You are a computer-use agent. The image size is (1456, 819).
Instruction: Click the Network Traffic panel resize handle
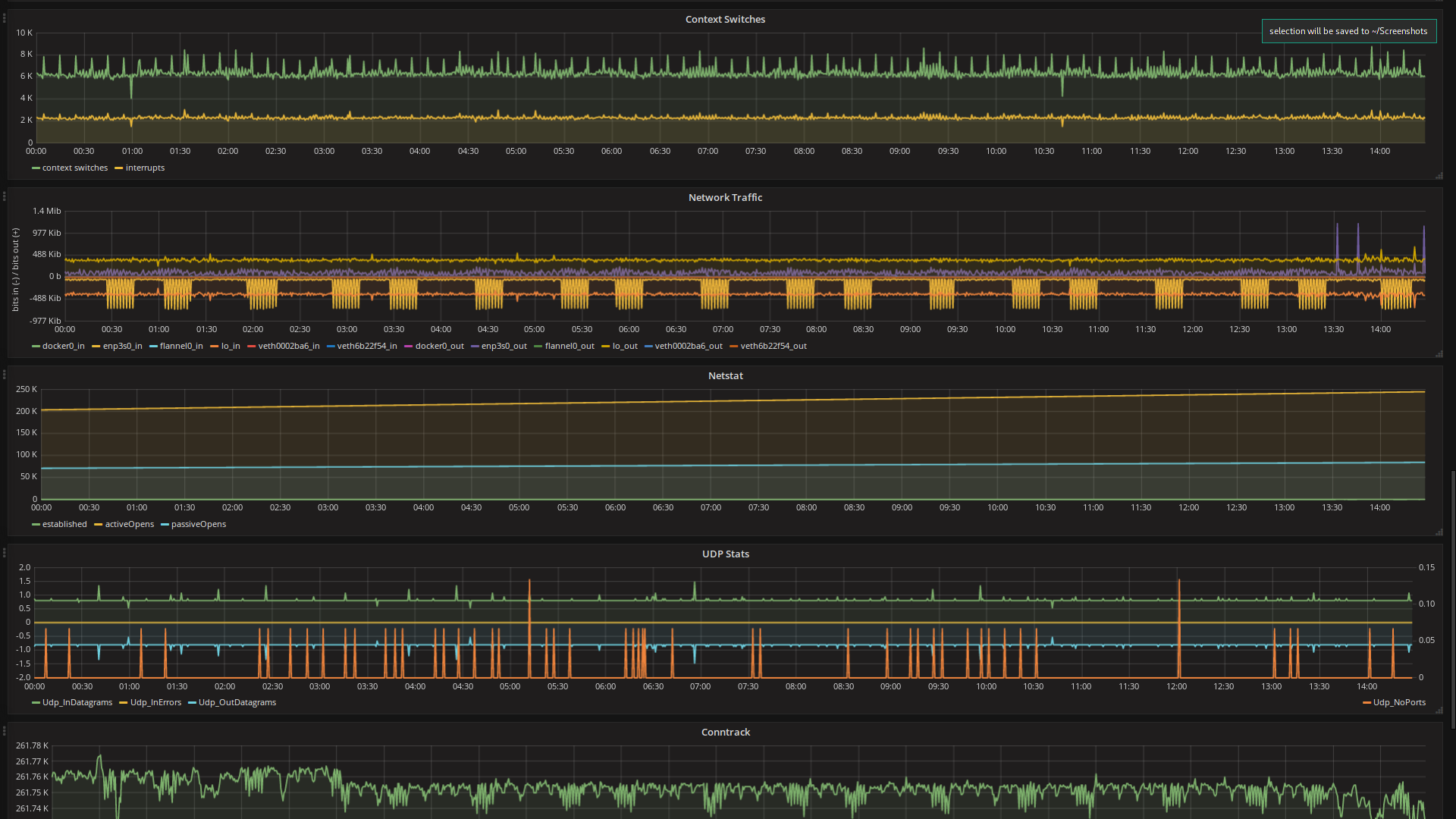[1439, 354]
